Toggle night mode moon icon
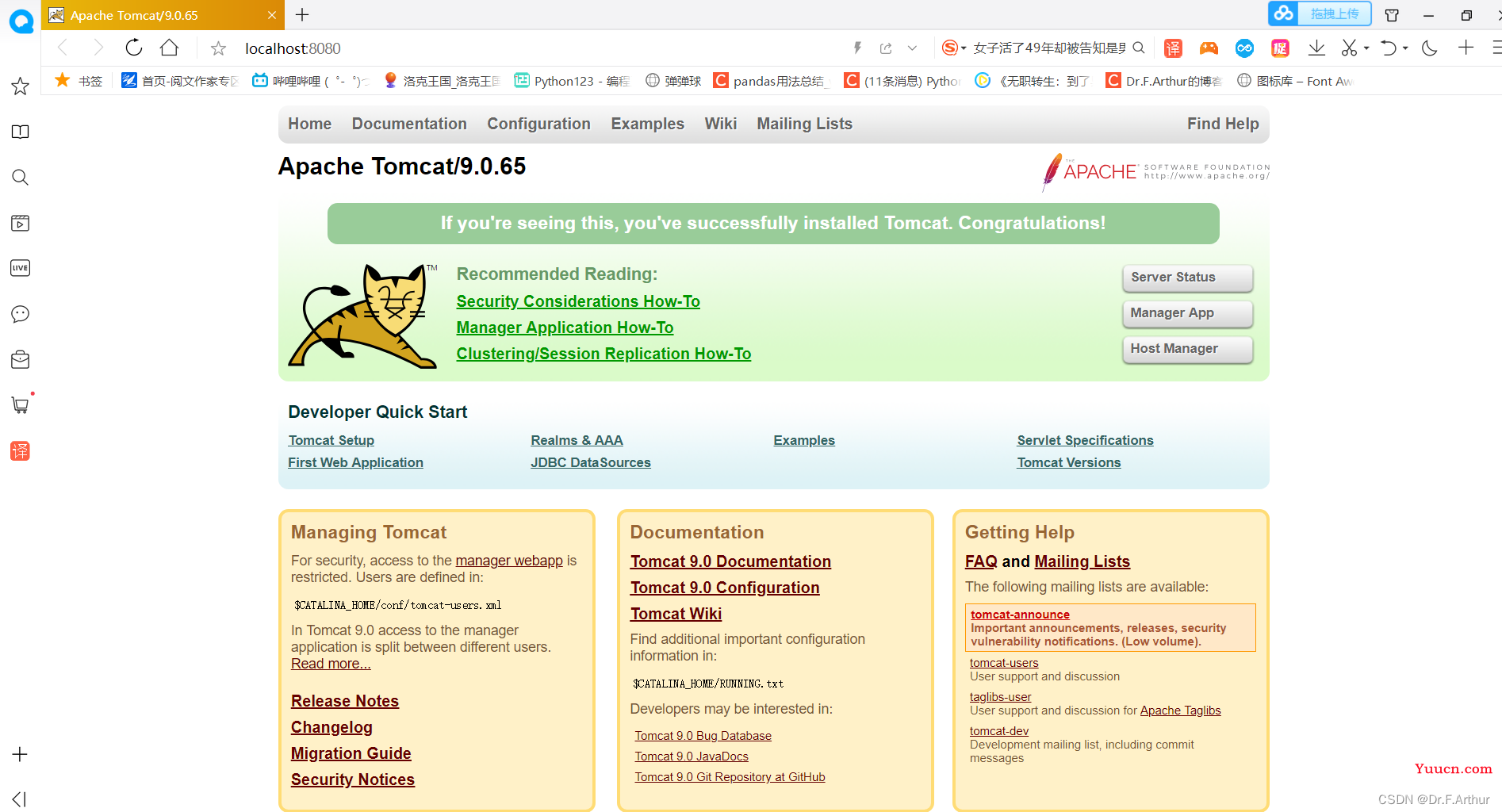 [x=1430, y=48]
